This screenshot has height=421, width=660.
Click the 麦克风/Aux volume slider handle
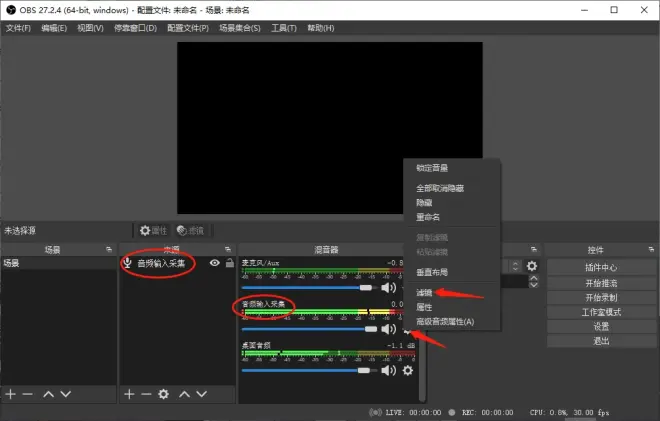tap(366, 288)
